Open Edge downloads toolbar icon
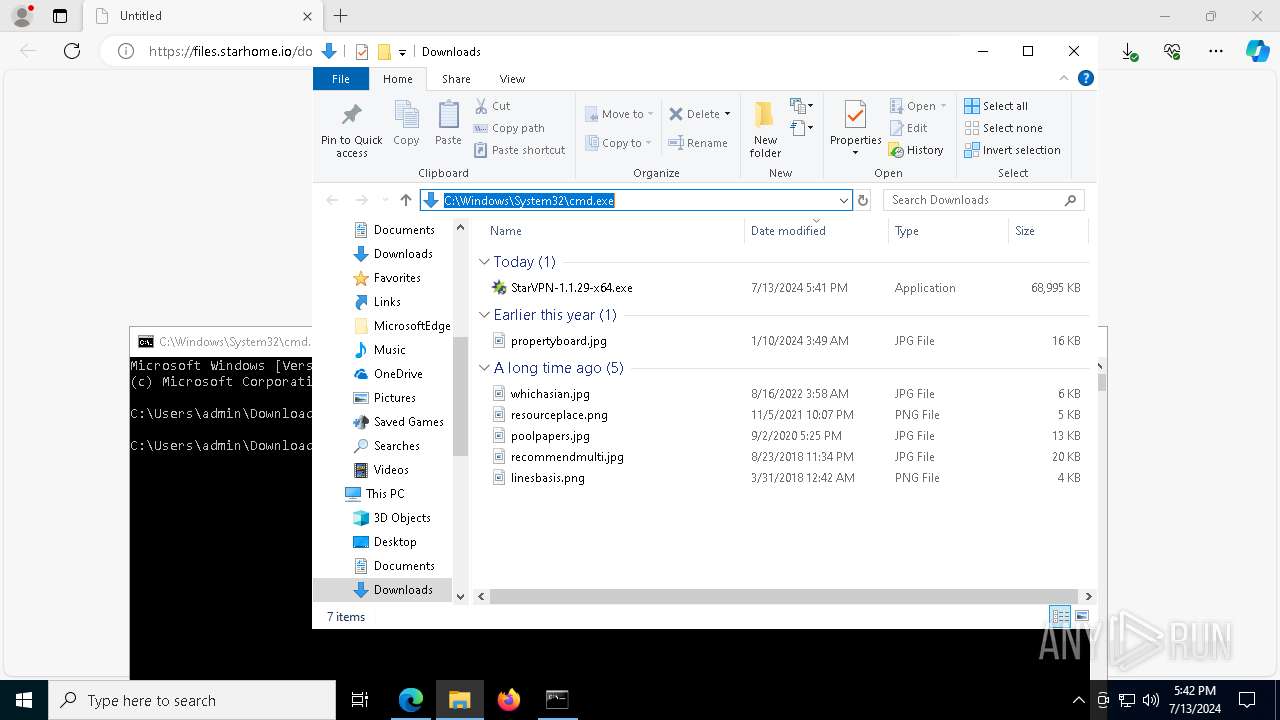The width and height of the screenshot is (1280, 720). point(1129,51)
